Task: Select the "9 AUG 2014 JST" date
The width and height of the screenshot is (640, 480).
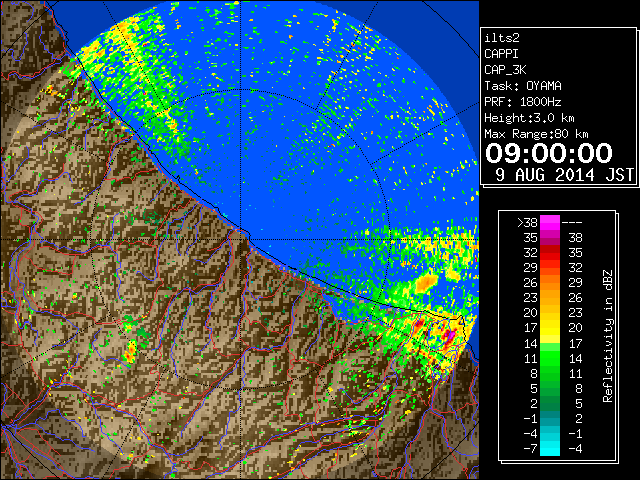Action: [x=564, y=175]
